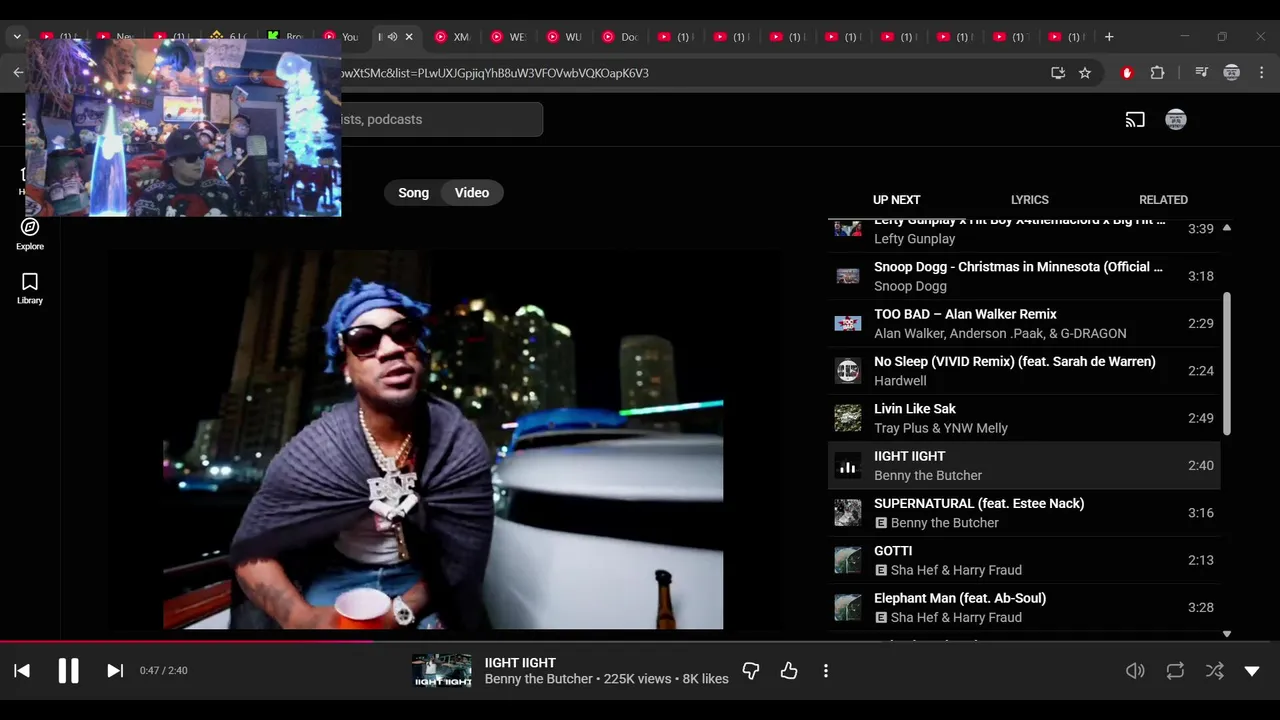The image size is (1280, 720).
Task: Bookmark this page with the star
Action: 1085,73
